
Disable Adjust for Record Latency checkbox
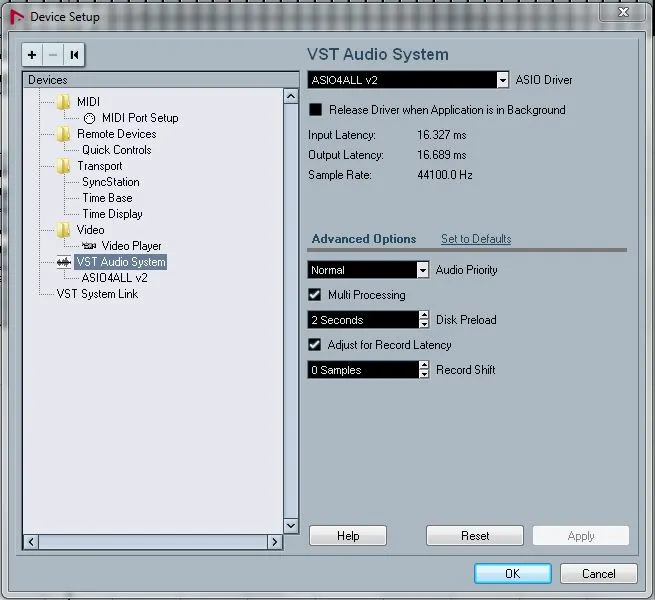[315, 345]
